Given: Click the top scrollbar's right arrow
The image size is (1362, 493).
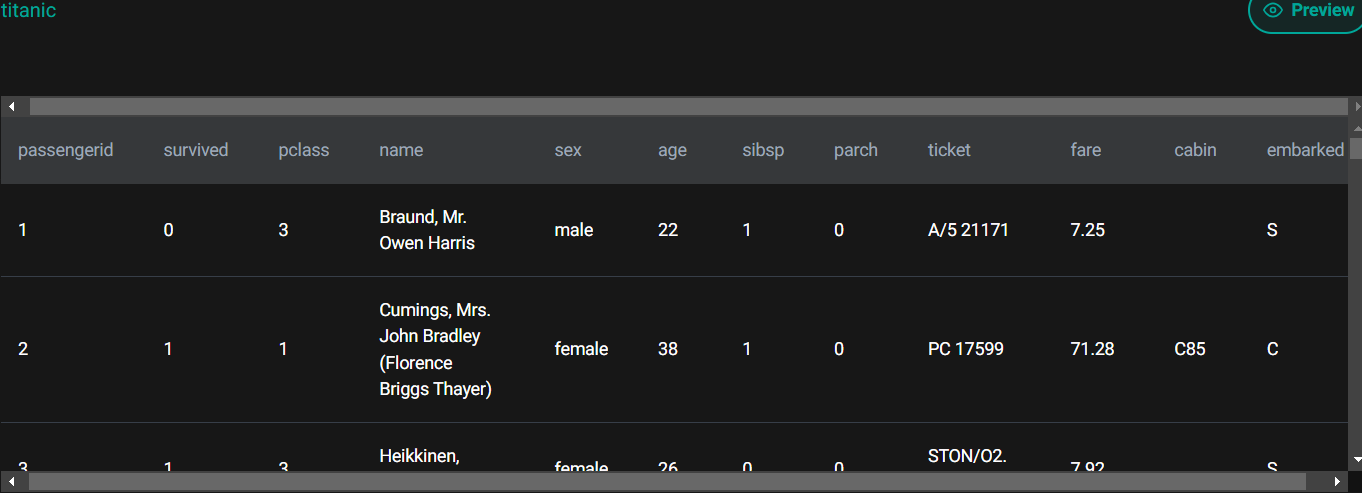Looking at the screenshot, I should point(1356,106).
